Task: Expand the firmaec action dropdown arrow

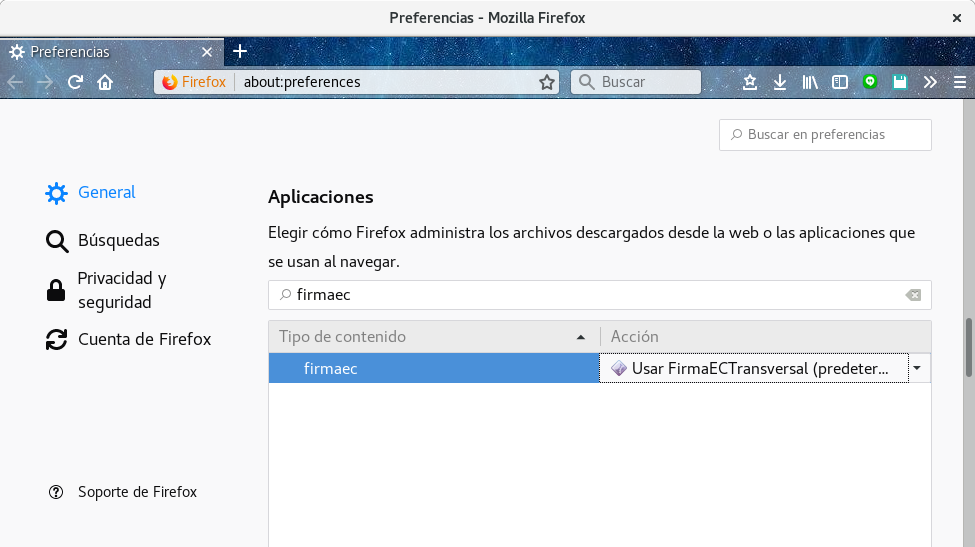Action: 917,369
